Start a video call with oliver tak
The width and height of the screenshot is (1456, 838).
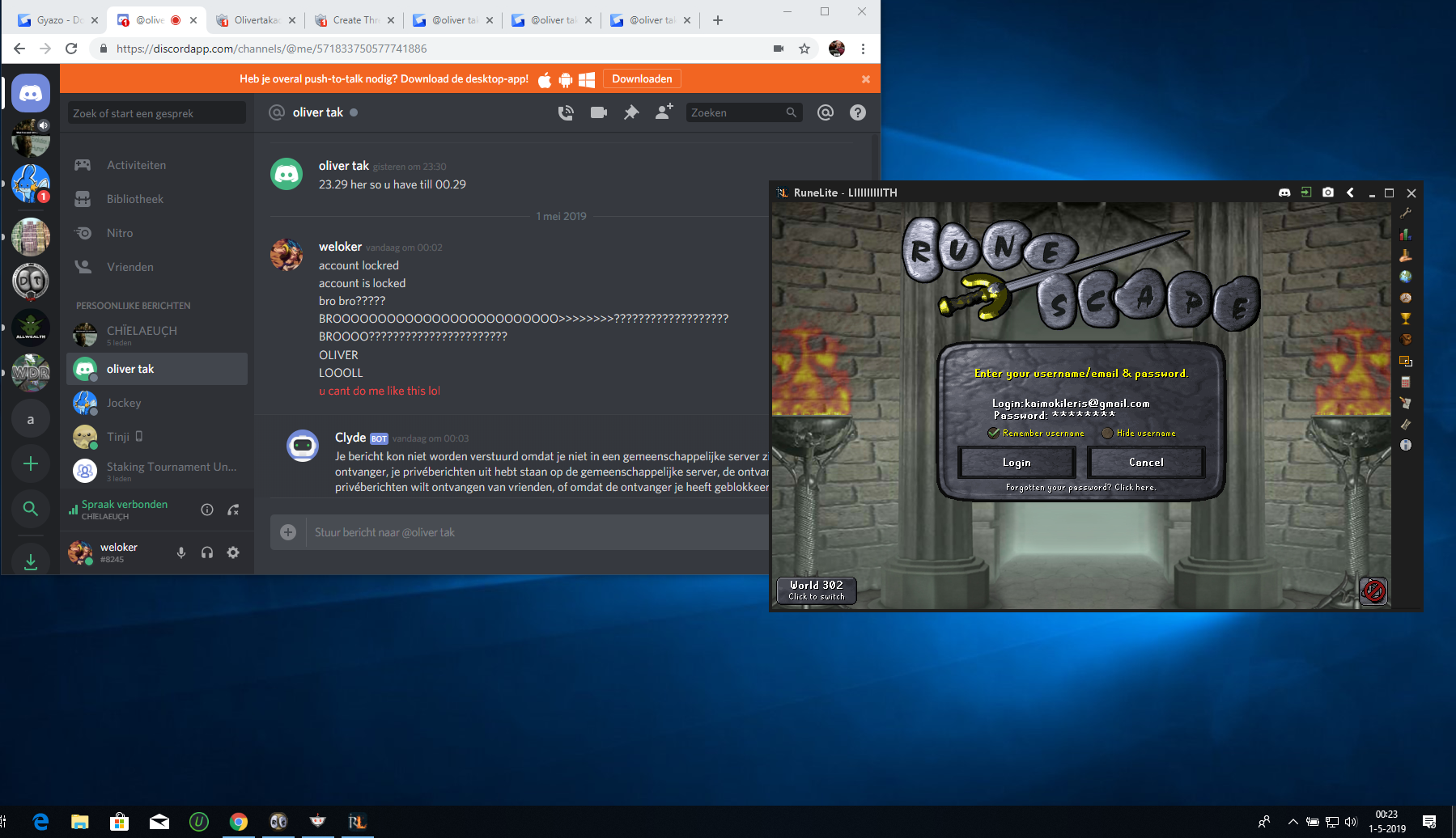click(599, 112)
